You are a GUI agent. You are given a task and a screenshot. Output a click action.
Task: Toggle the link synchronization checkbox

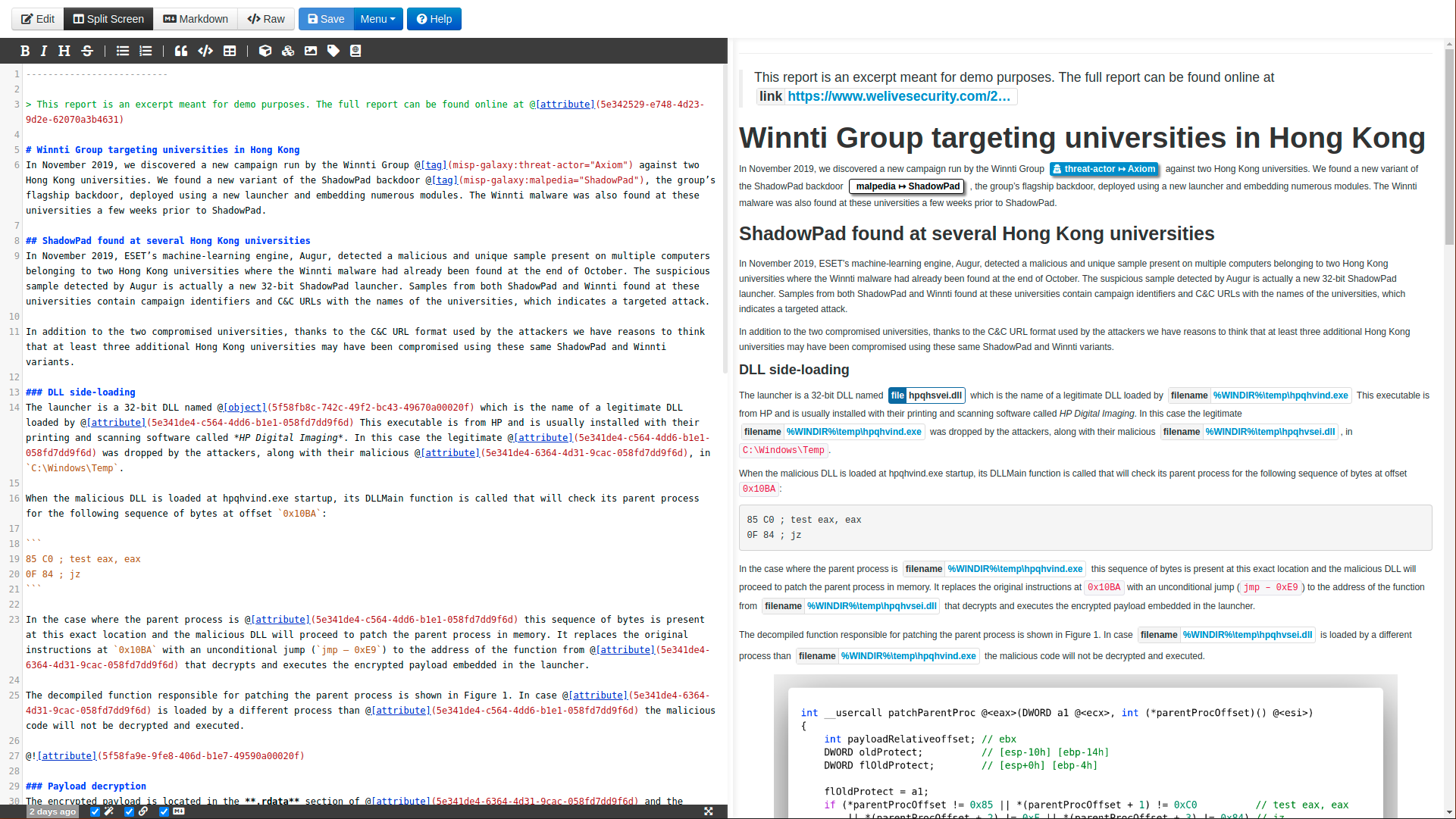pyautogui.click(x=130, y=811)
